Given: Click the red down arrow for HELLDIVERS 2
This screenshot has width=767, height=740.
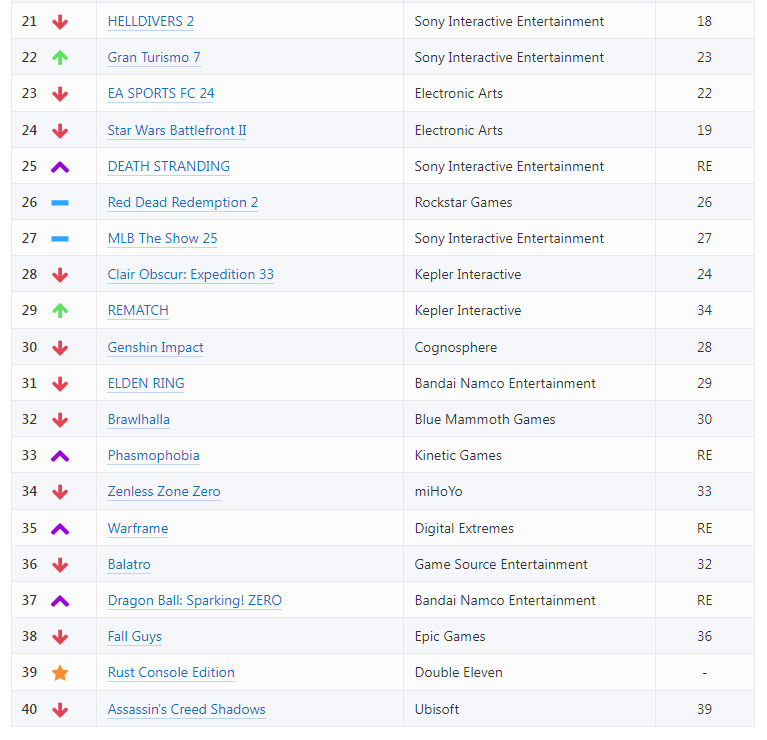Looking at the screenshot, I should (60, 22).
